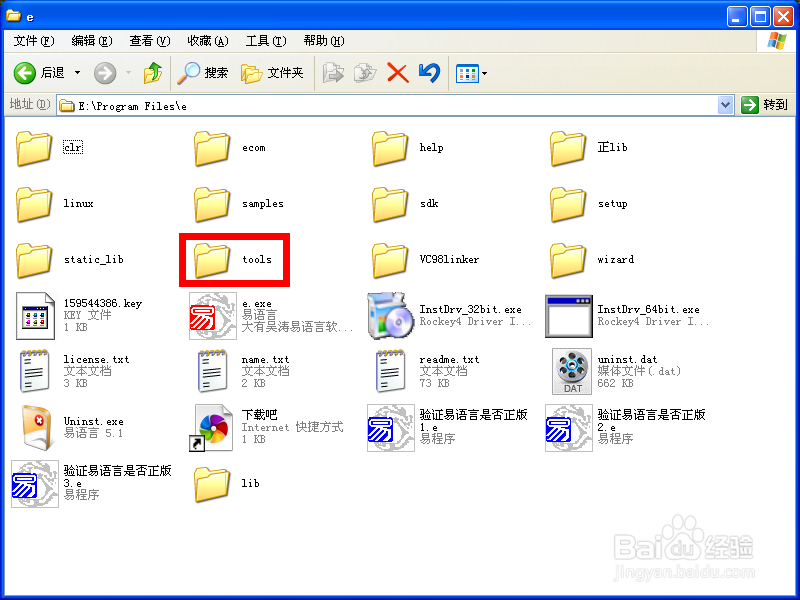Select the sdk folder
Image resolution: width=800 pixels, height=600 pixels.
click(x=405, y=204)
